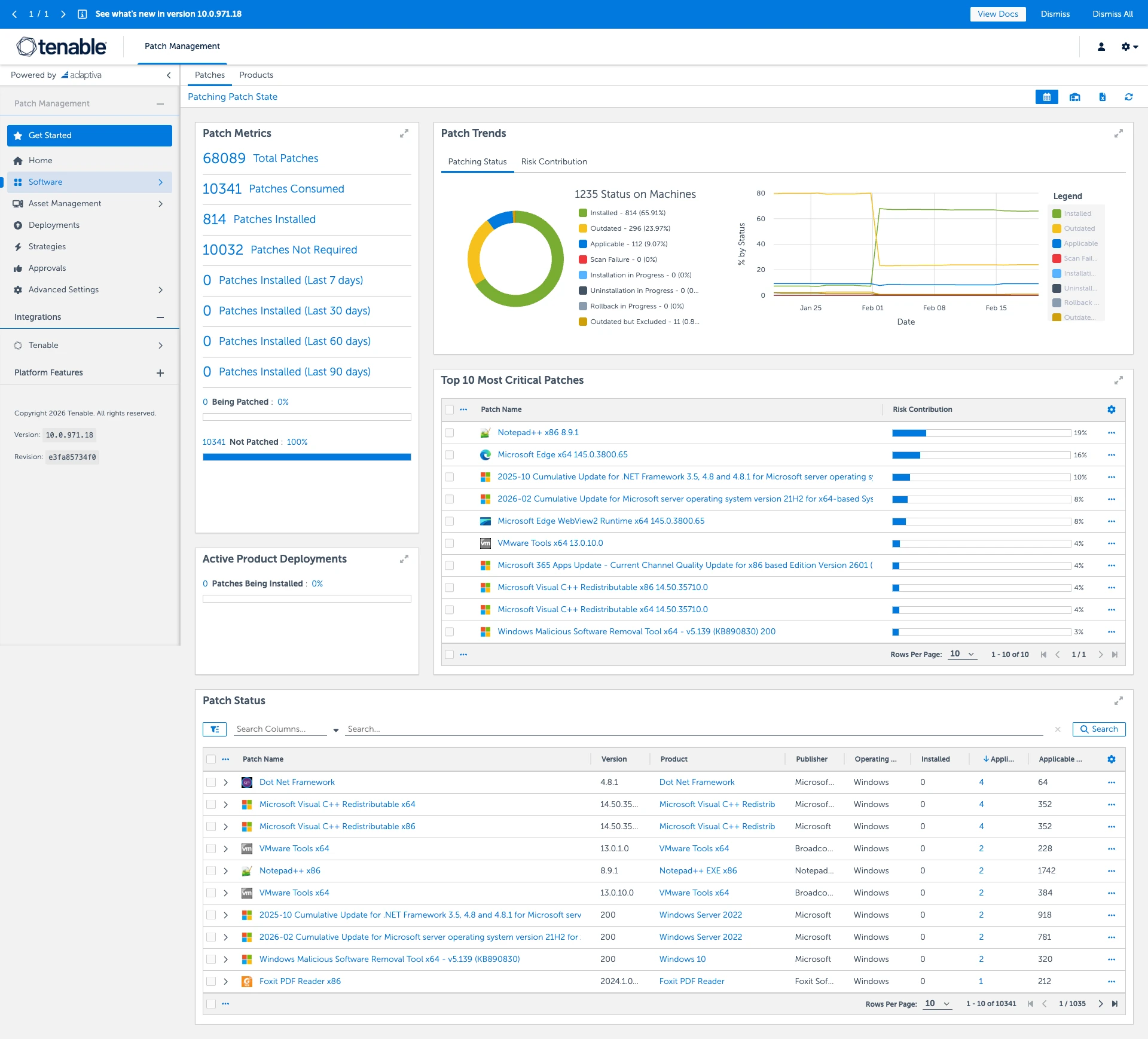
Task: Switch to the Products tab
Action: tap(256, 75)
